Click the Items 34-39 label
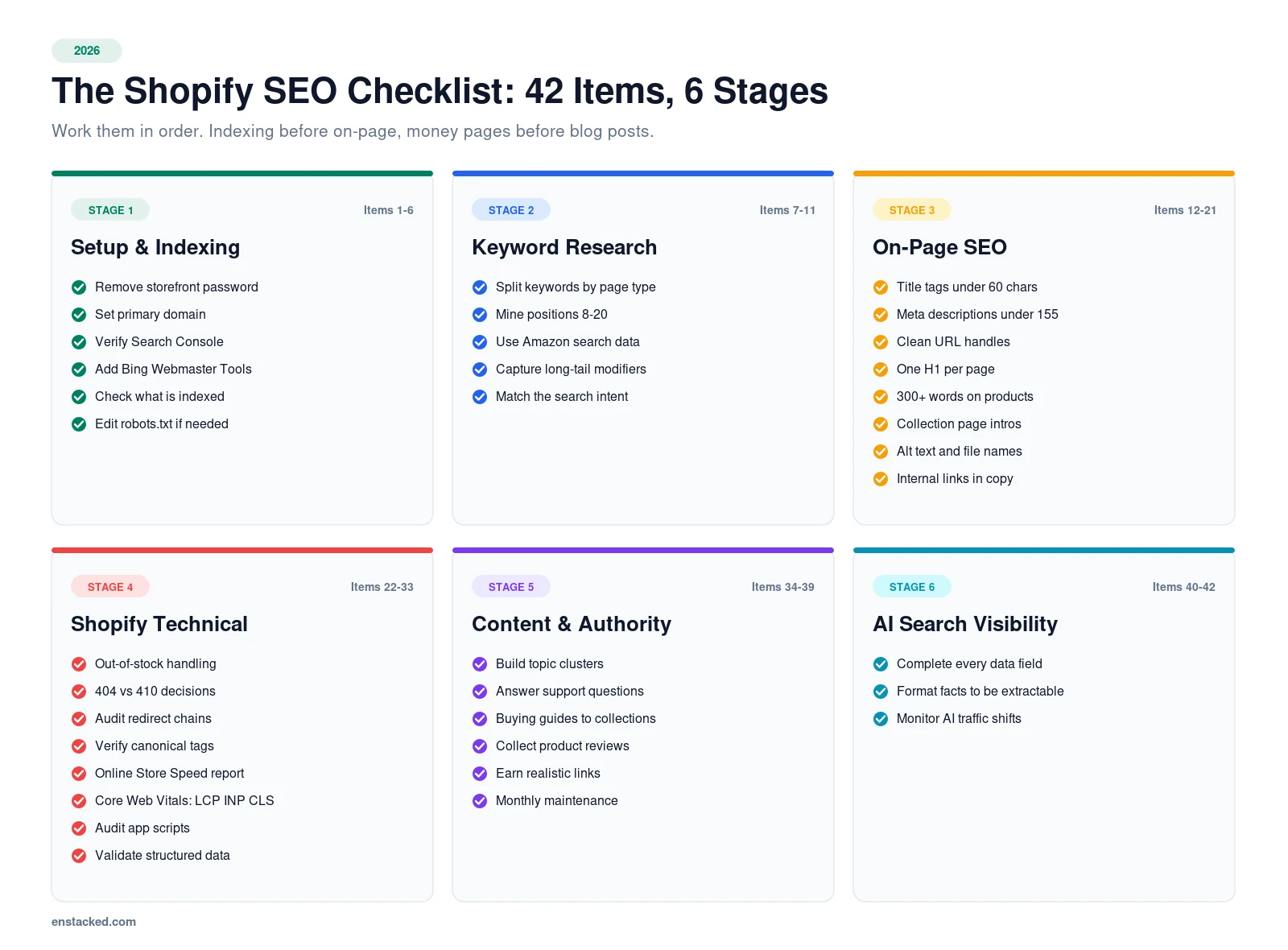The image size is (1288, 950). 782,587
